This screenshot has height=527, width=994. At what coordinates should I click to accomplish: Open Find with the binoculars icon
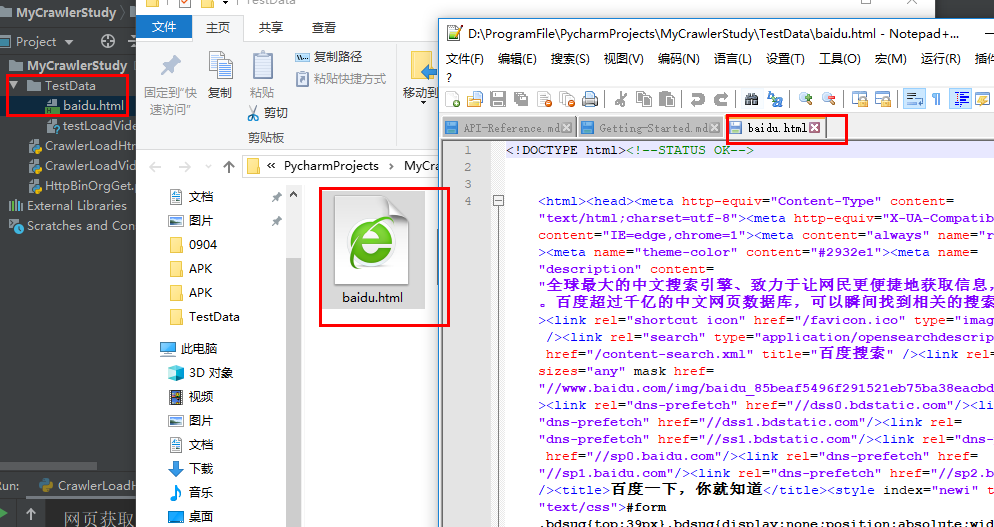[x=751, y=99]
